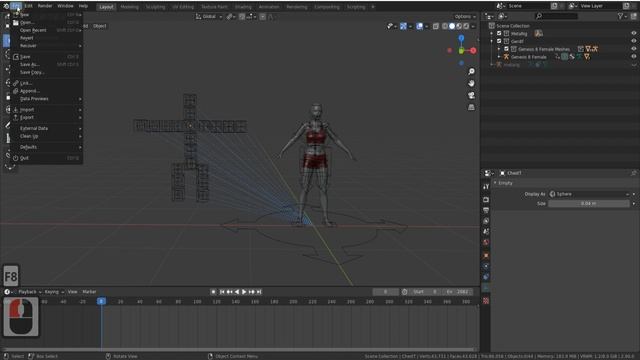Switch to the Layout workspace tab

pyautogui.click(x=106, y=7)
